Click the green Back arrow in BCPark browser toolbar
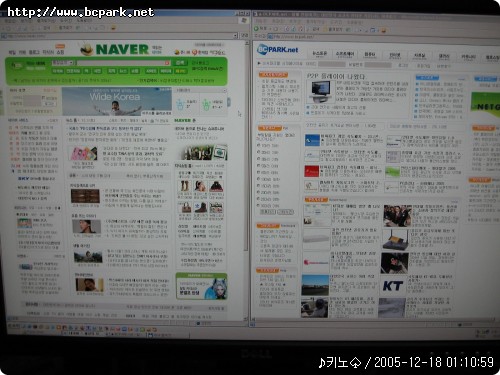Screen dimensions: 500x375 click(x=257, y=29)
